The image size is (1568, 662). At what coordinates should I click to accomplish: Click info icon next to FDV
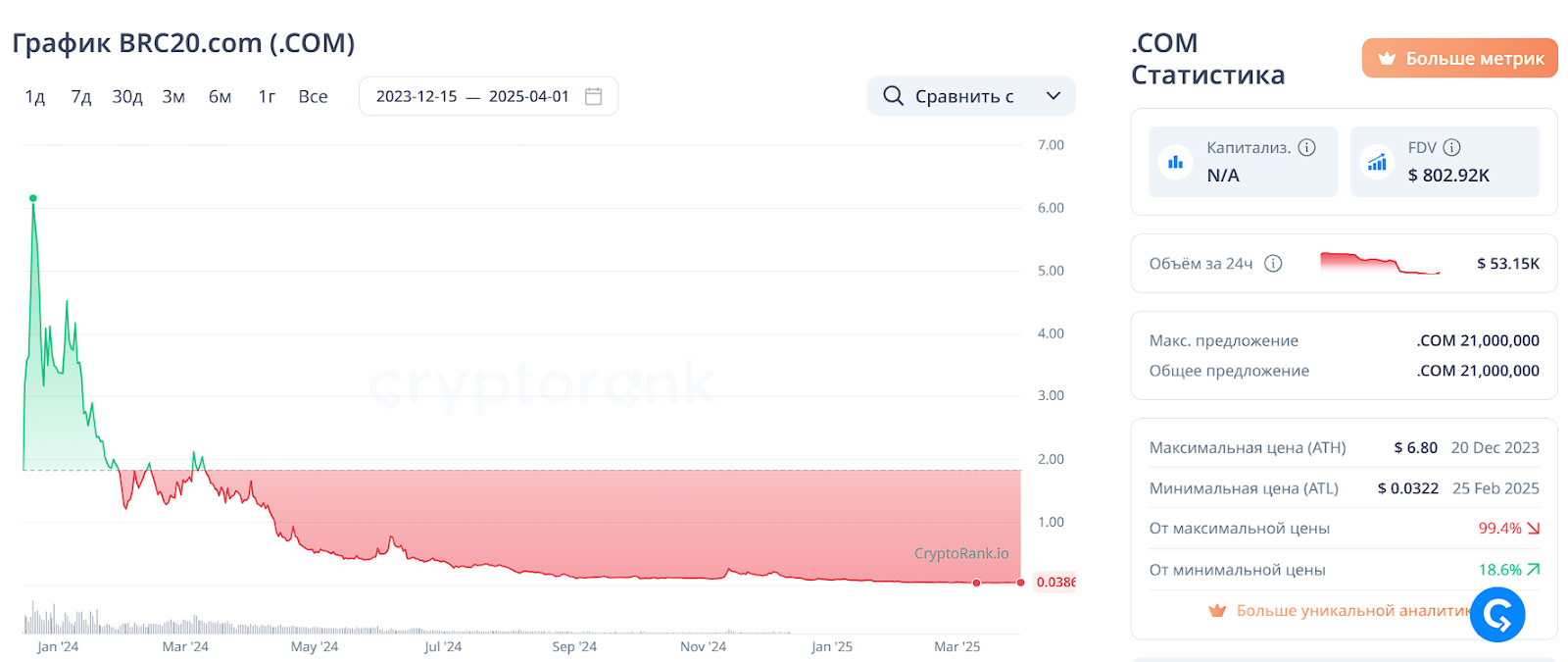[x=1452, y=147]
